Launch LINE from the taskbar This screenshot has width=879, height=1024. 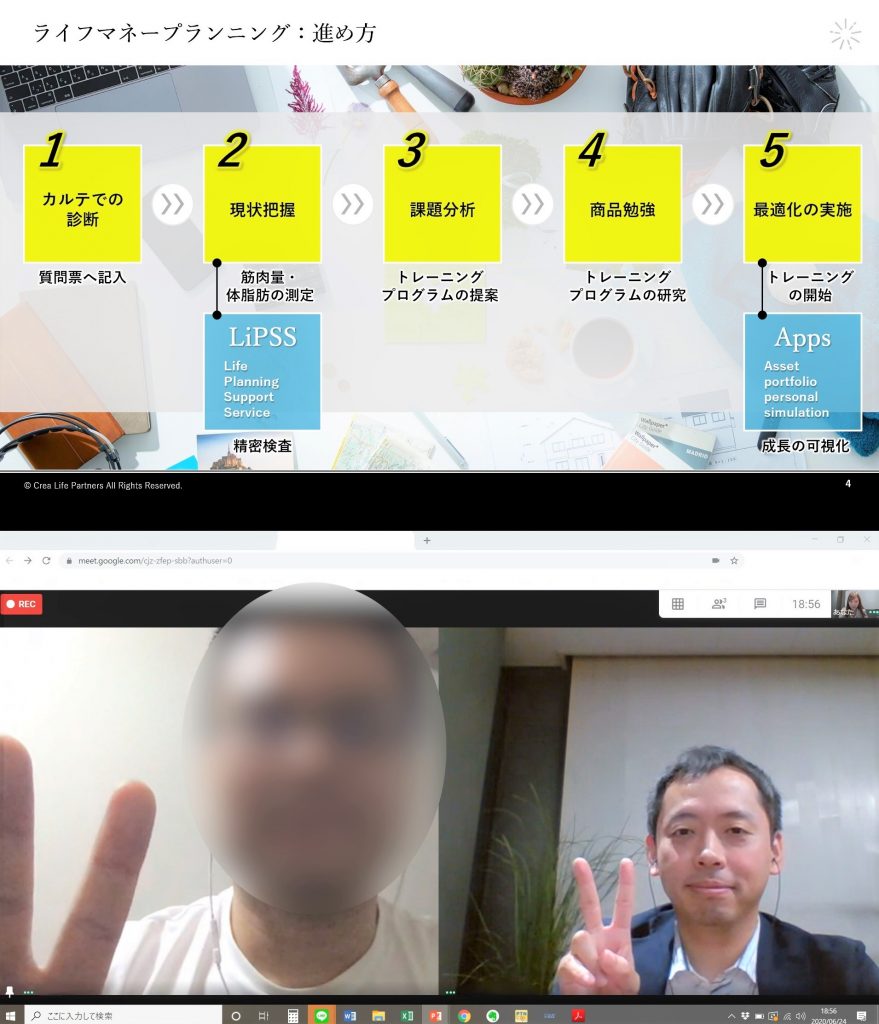(321, 1015)
